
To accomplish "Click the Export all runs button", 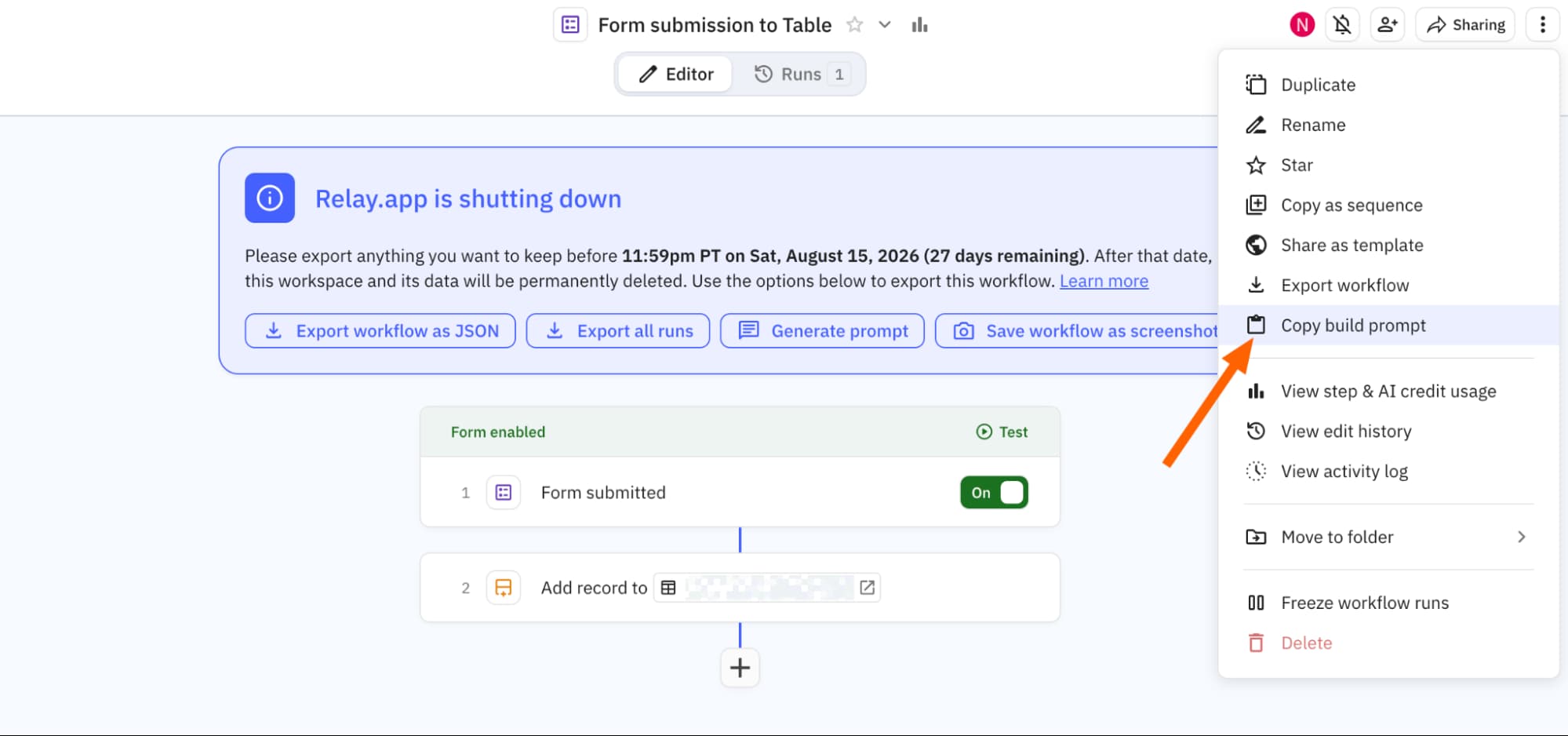I will click(x=618, y=330).
